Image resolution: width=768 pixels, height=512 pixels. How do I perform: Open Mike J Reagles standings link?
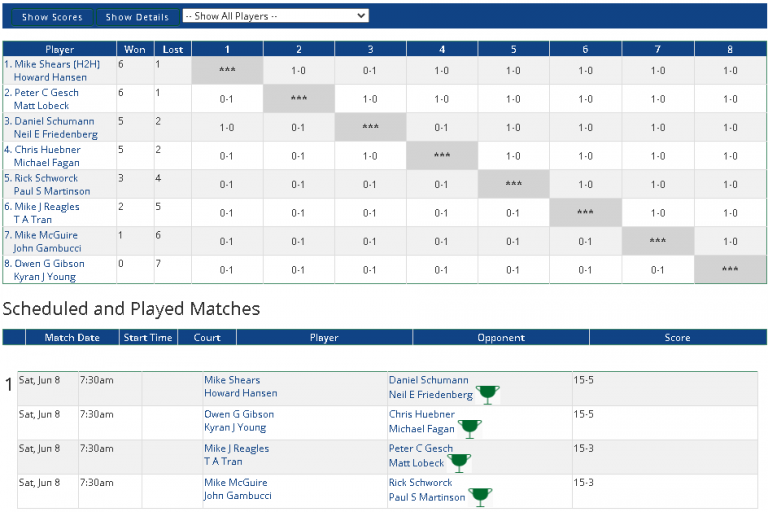click(x=47, y=207)
